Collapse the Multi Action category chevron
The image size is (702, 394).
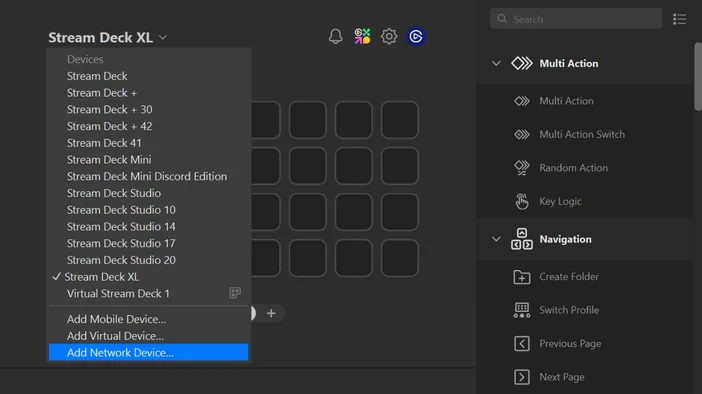[x=496, y=63]
